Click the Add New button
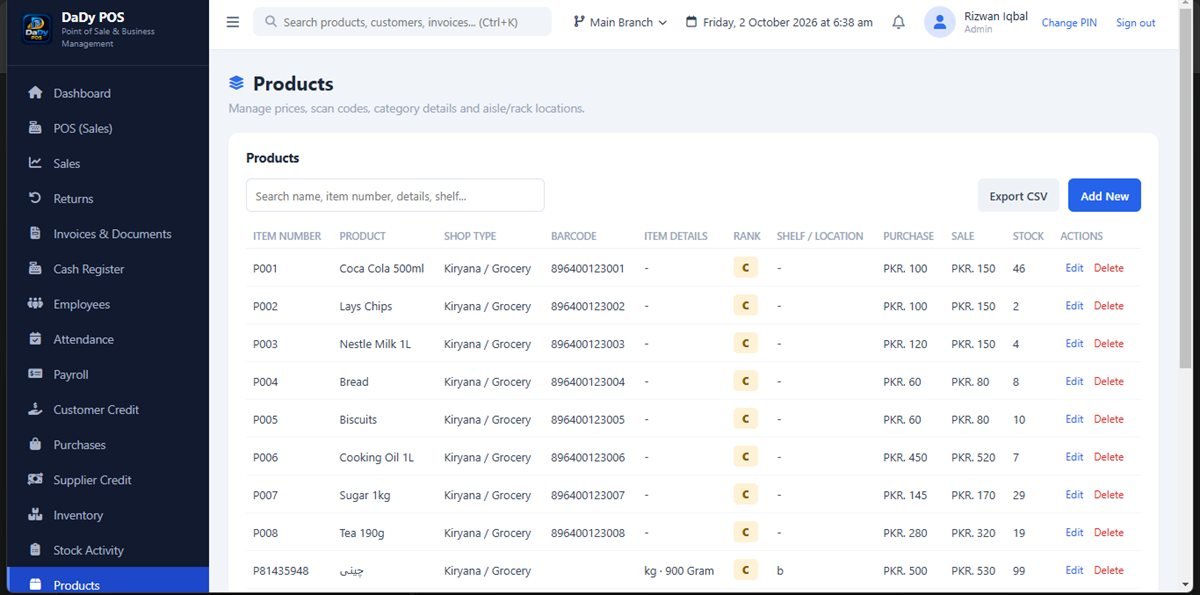1200x595 pixels. (x=1104, y=196)
